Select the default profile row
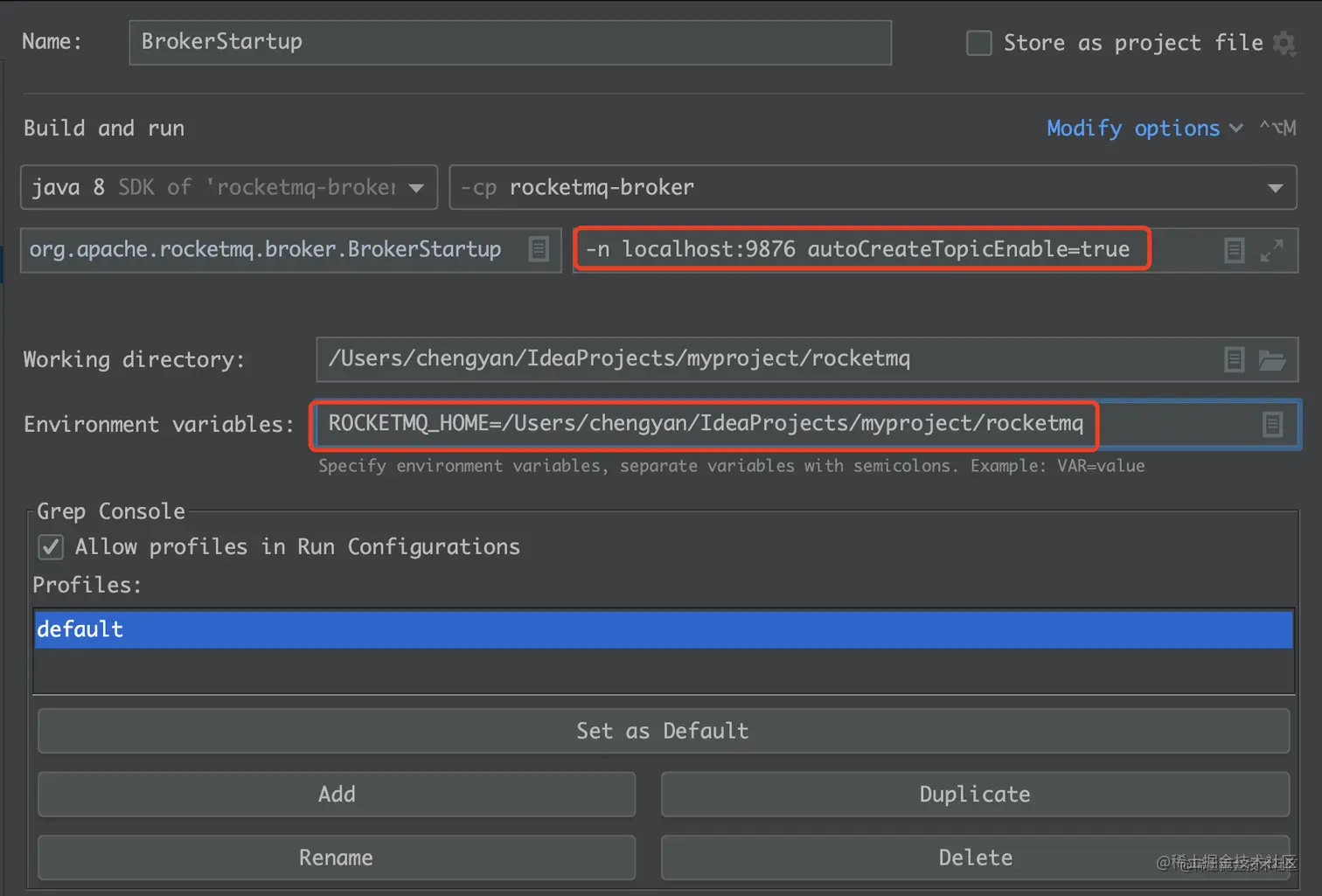1322x896 pixels. click(664, 629)
